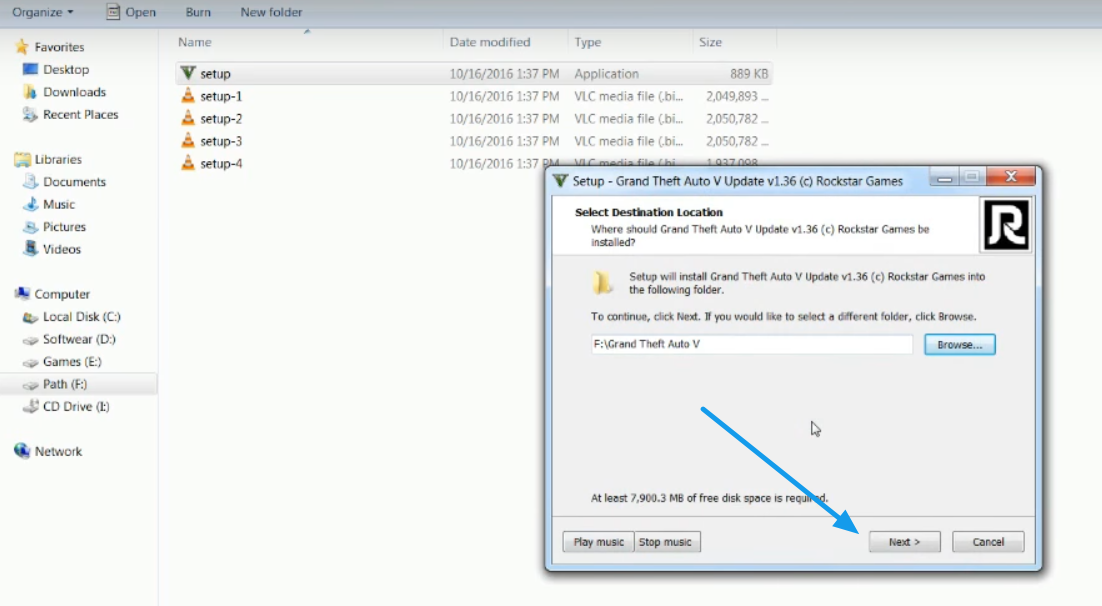Open Desktop in the Favorites list

coord(66,70)
